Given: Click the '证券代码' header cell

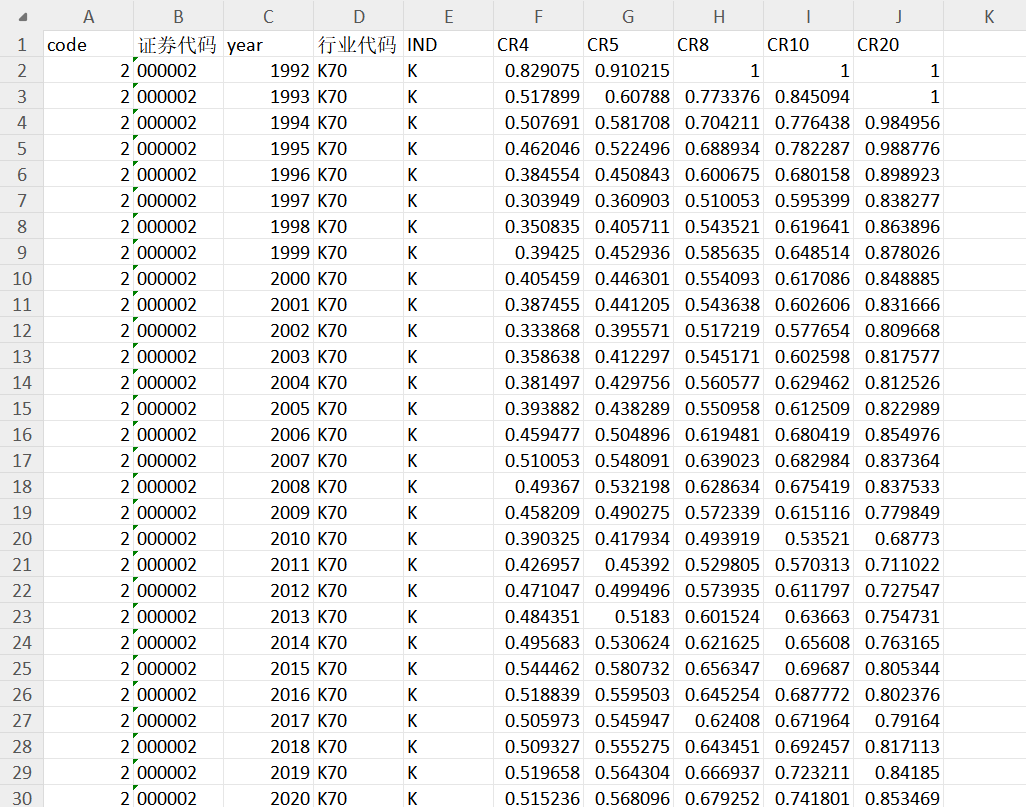Looking at the screenshot, I should click(x=178, y=45).
